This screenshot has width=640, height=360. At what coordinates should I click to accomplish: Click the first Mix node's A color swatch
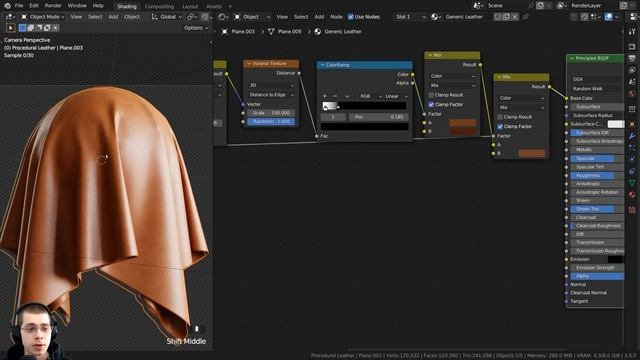coord(462,123)
